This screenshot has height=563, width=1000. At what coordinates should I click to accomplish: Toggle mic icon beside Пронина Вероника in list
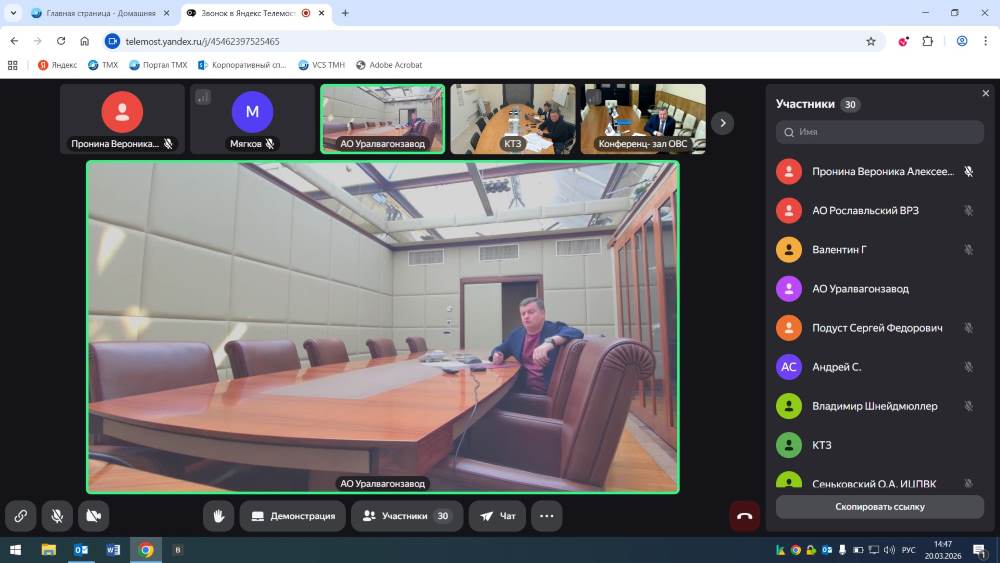pyautogui.click(x=968, y=172)
